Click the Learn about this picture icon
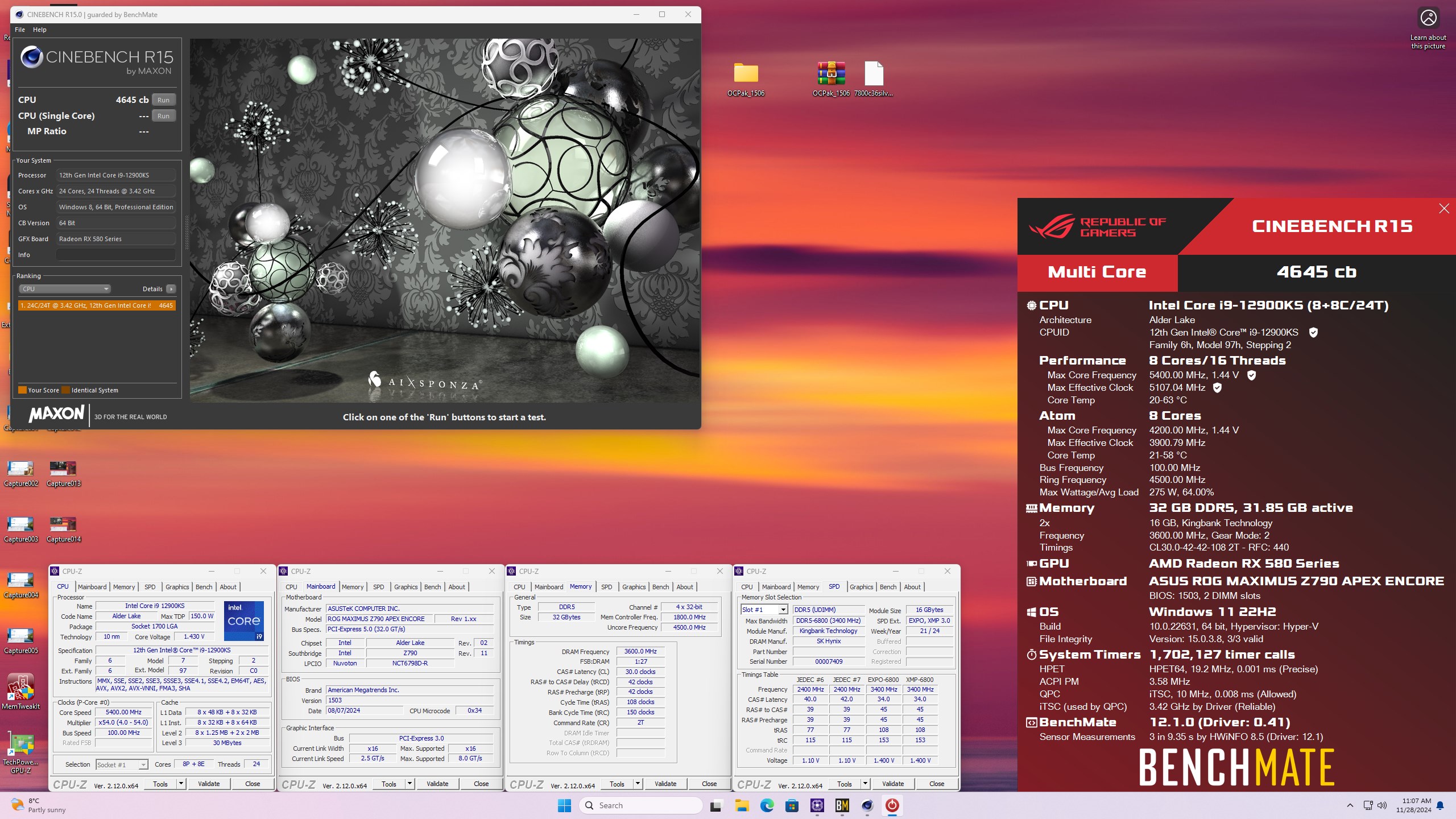 1428,28
